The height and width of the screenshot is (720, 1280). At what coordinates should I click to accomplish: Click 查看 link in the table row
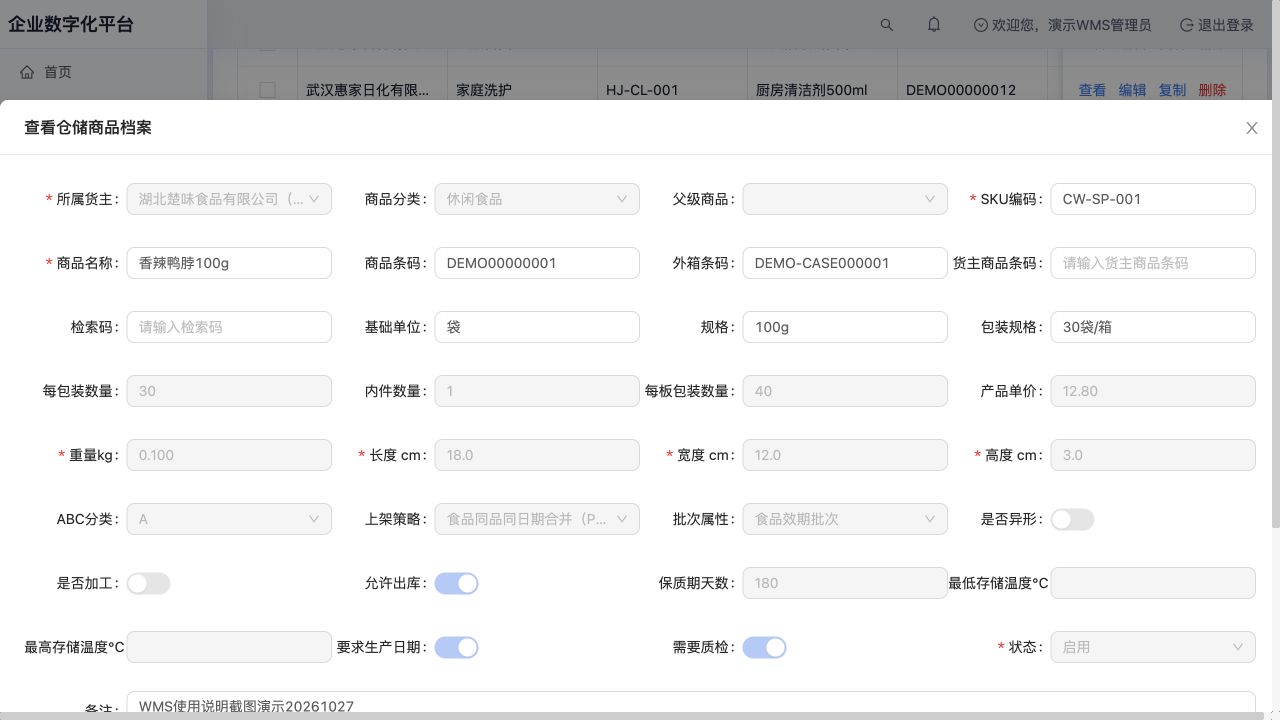(1092, 90)
